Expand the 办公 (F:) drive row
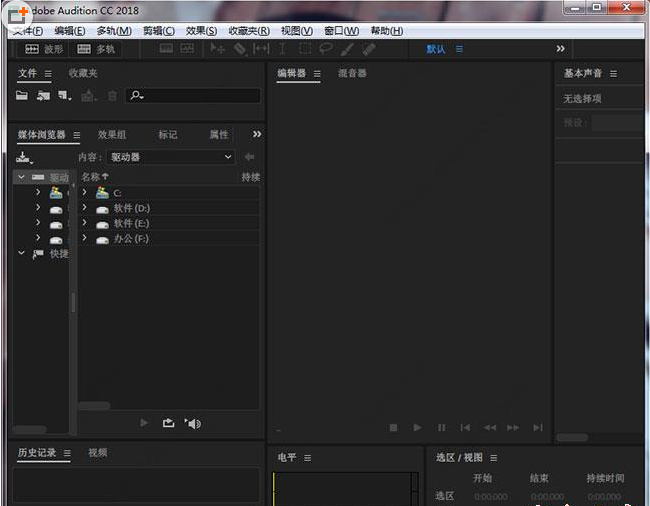 (85, 238)
